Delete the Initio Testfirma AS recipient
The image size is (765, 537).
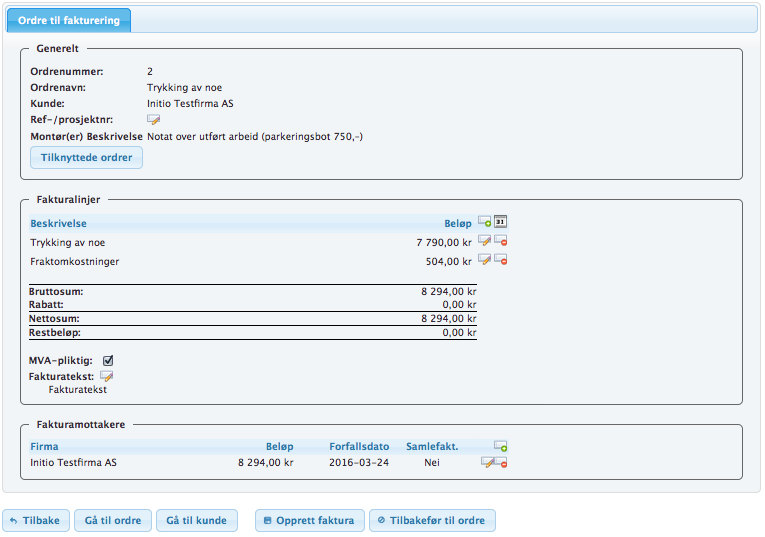click(502, 463)
